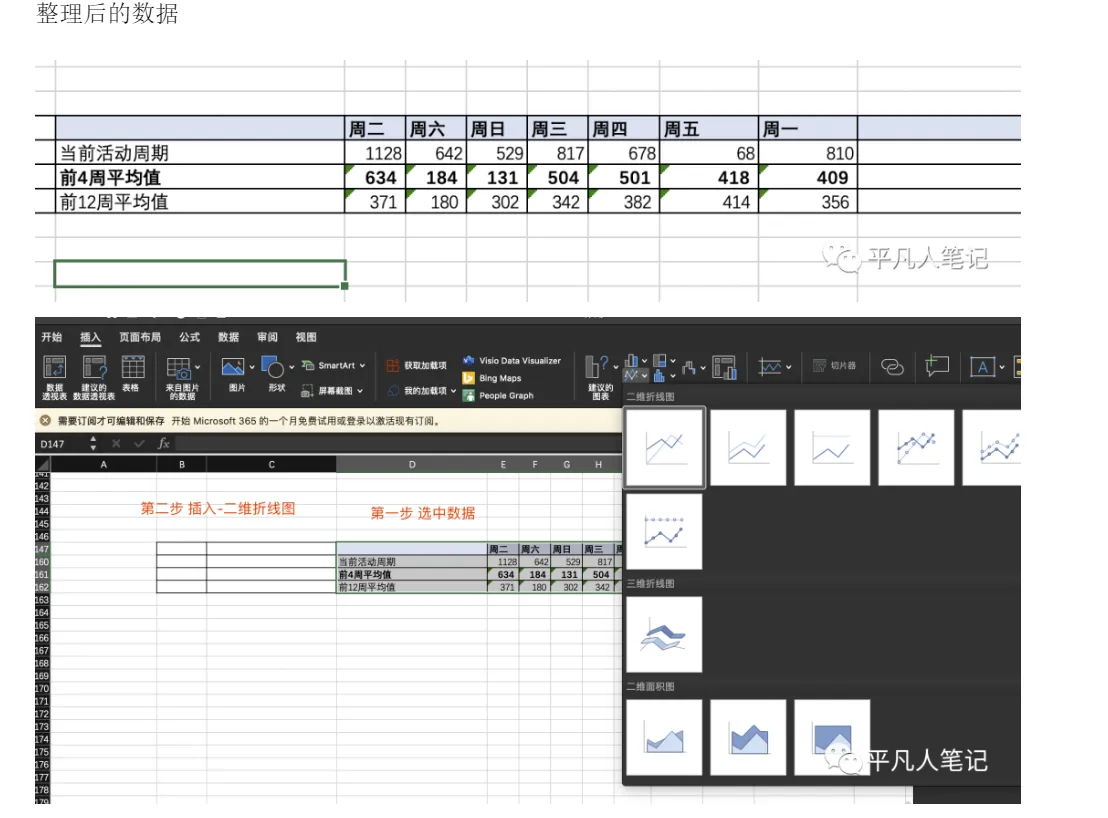Click the hierarchy treemap chart icon

pyautogui.click(x=660, y=361)
